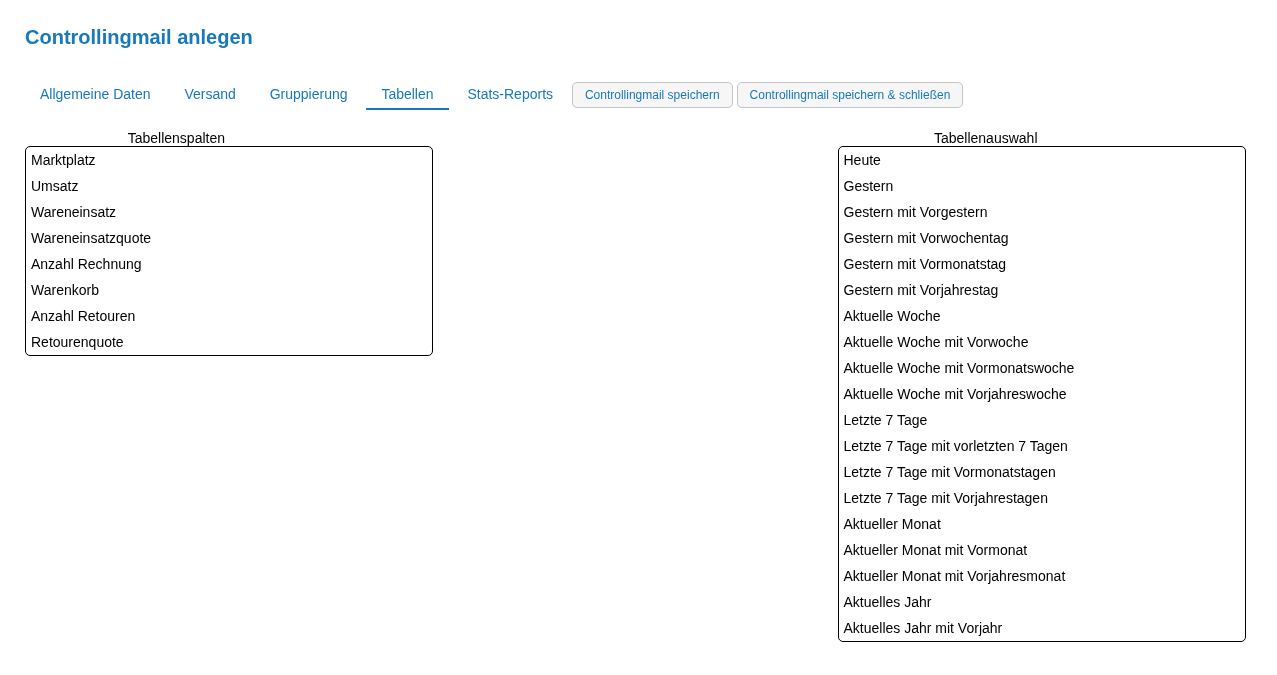This screenshot has width=1277, height=675.
Task: Select Gestern mit Vorjahrestag entry
Action: tap(920, 290)
